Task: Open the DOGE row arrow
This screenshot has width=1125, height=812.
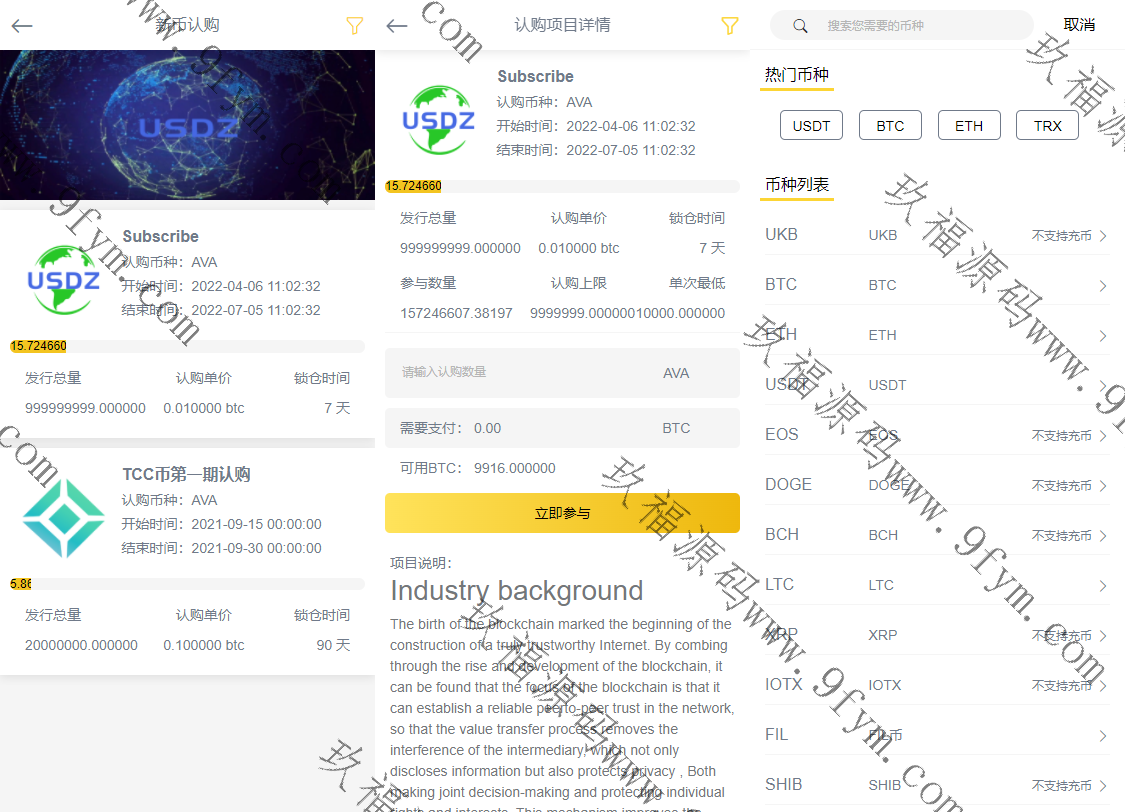Action: (x=1102, y=486)
